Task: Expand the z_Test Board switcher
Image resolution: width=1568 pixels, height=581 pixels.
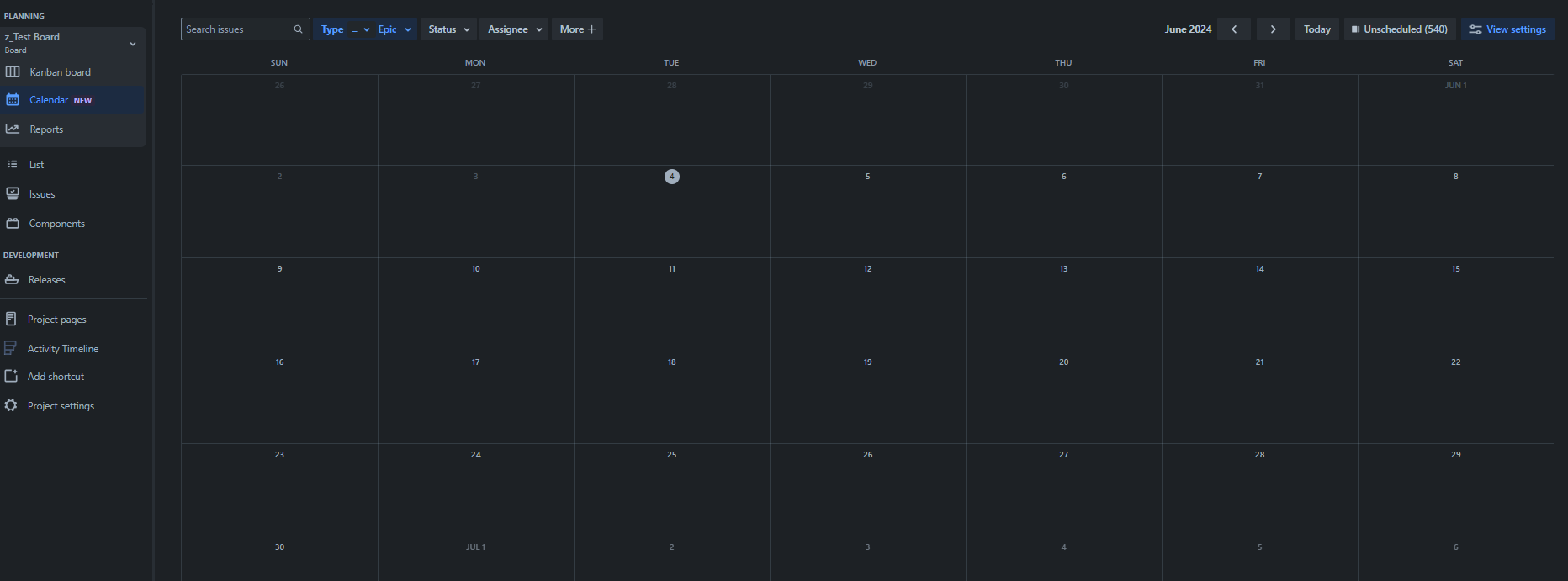Action: pyautogui.click(x=133, y=44)
